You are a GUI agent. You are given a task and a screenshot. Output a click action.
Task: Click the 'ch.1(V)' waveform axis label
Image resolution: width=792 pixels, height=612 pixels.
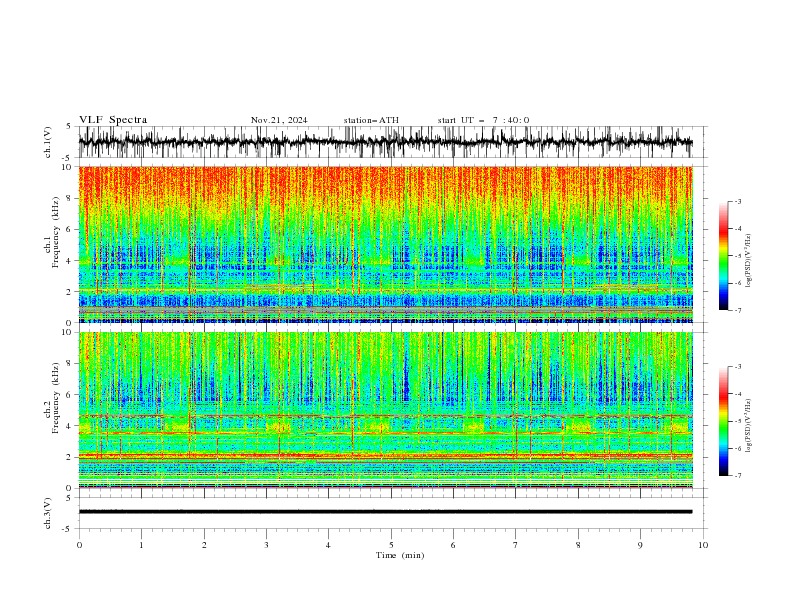pyautogui.click(x=48, y=142)
